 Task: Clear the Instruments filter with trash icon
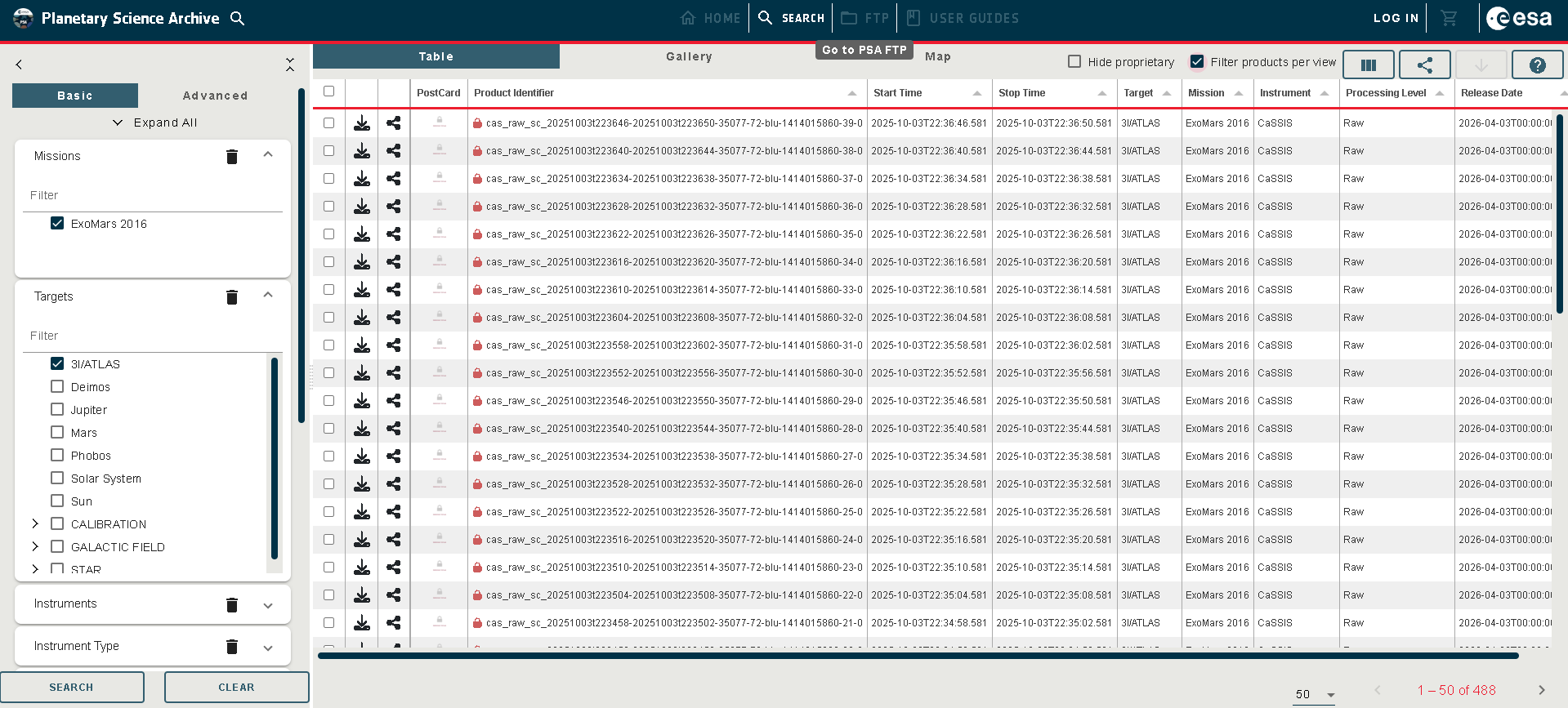coord(232,604)
